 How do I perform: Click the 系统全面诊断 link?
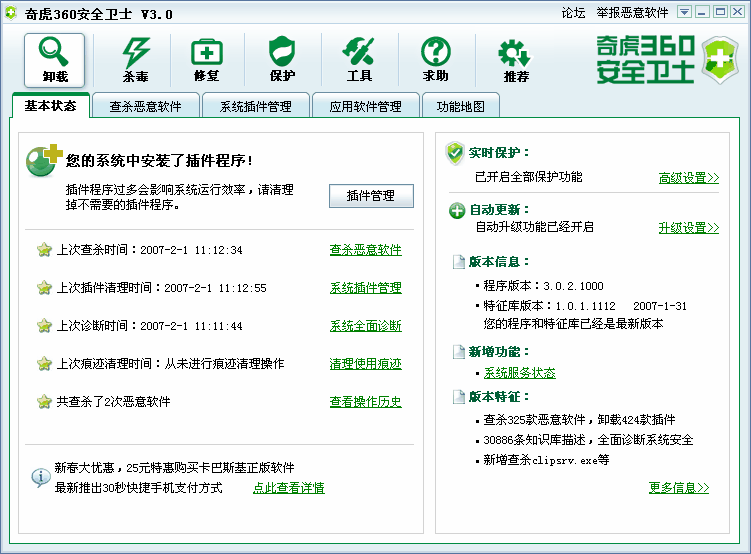(365, 326)
